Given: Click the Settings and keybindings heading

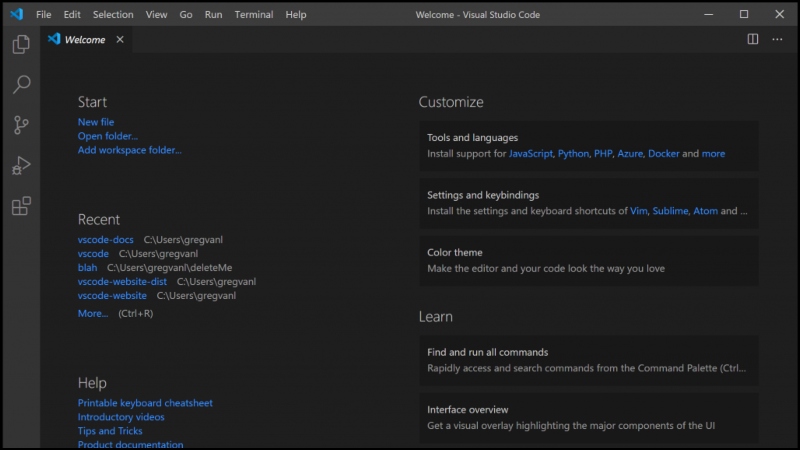Looking at the screenshot, I should [x=483, y=195].
